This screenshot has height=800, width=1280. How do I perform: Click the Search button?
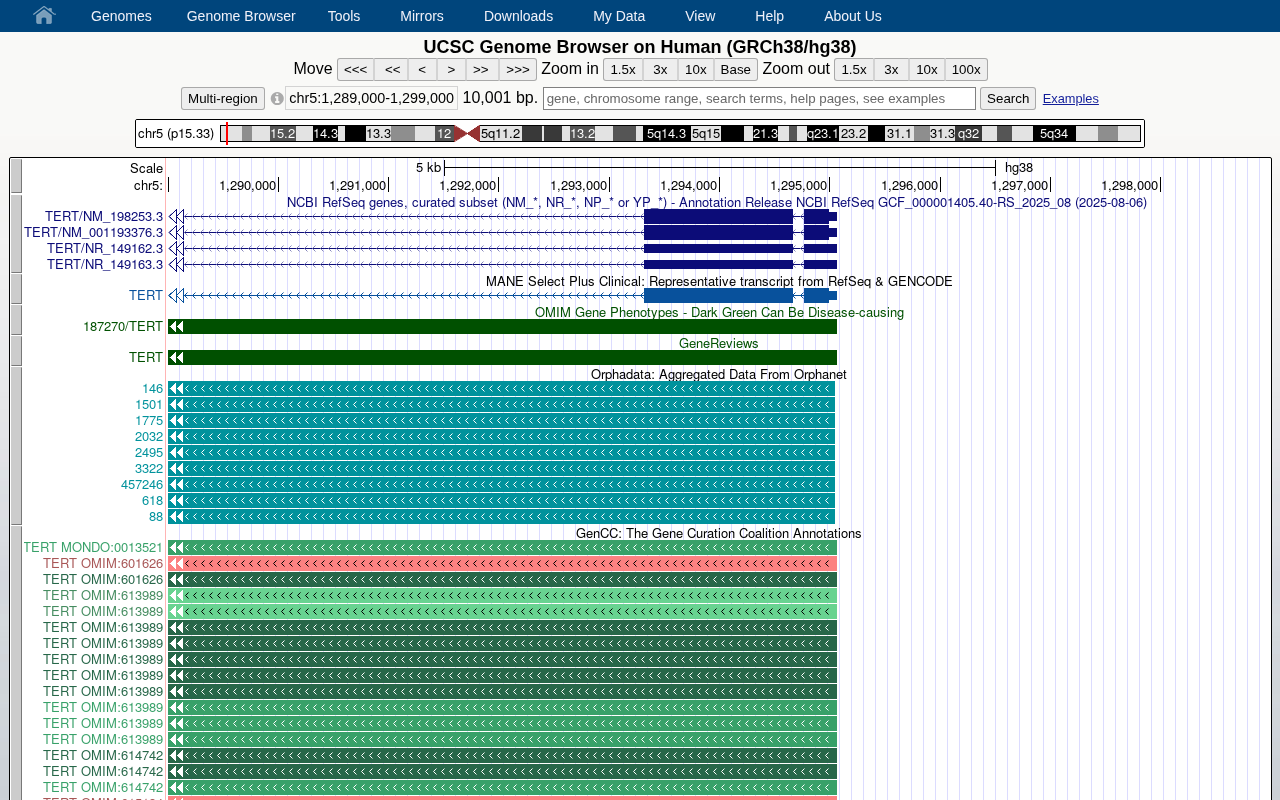[x=1008, y=98]
